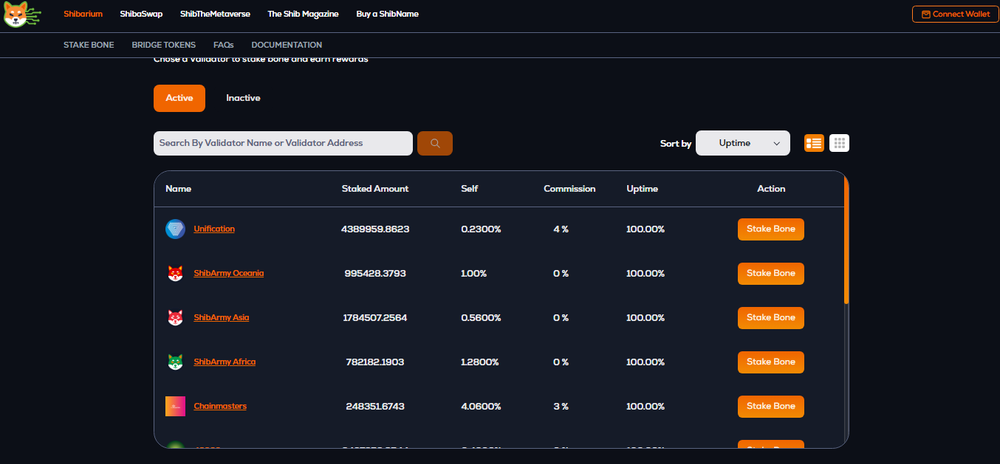Click the Name column header

(x=178, y=189)
